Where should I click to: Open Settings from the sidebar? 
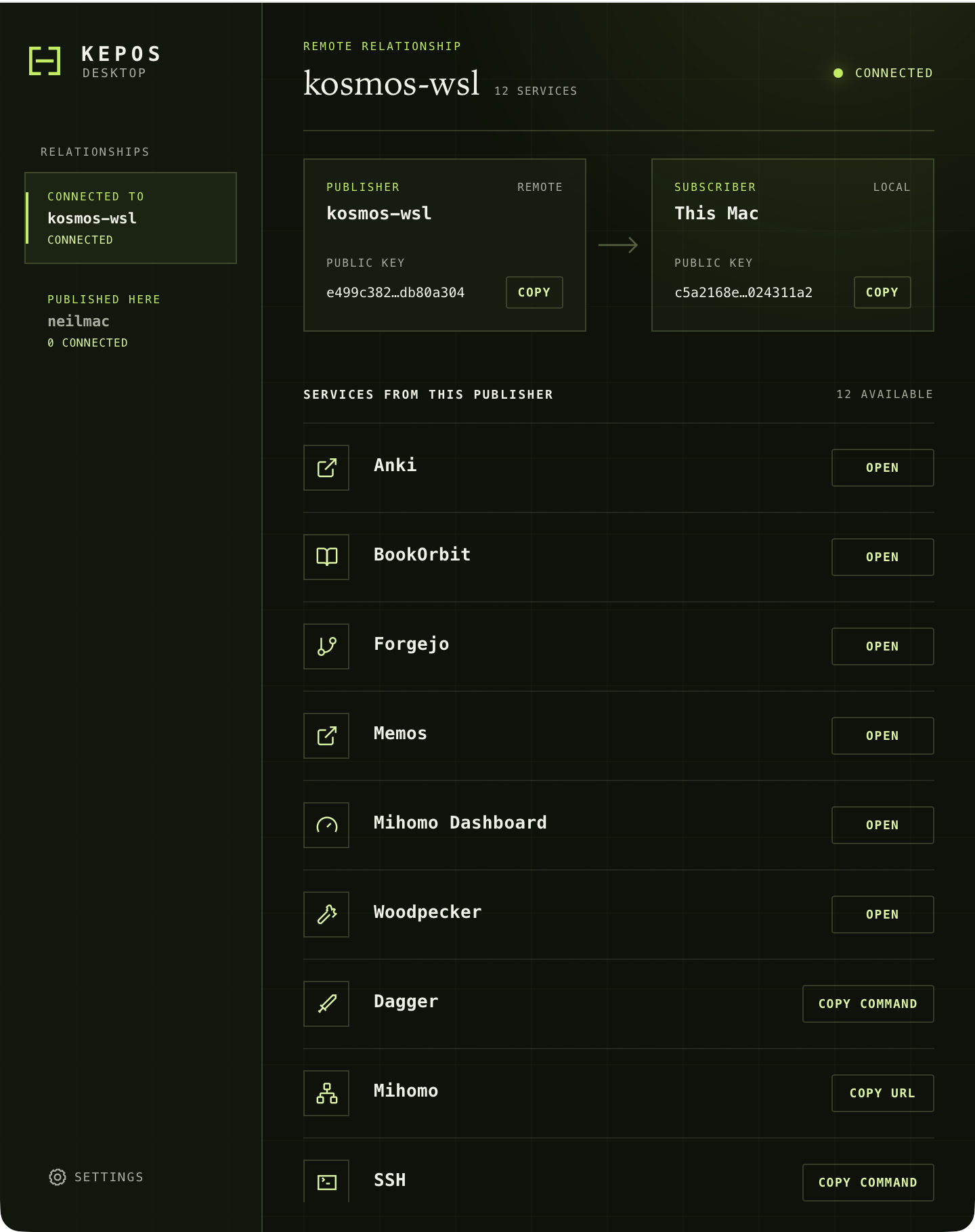pyautogui.click(x=96, y=1177)
